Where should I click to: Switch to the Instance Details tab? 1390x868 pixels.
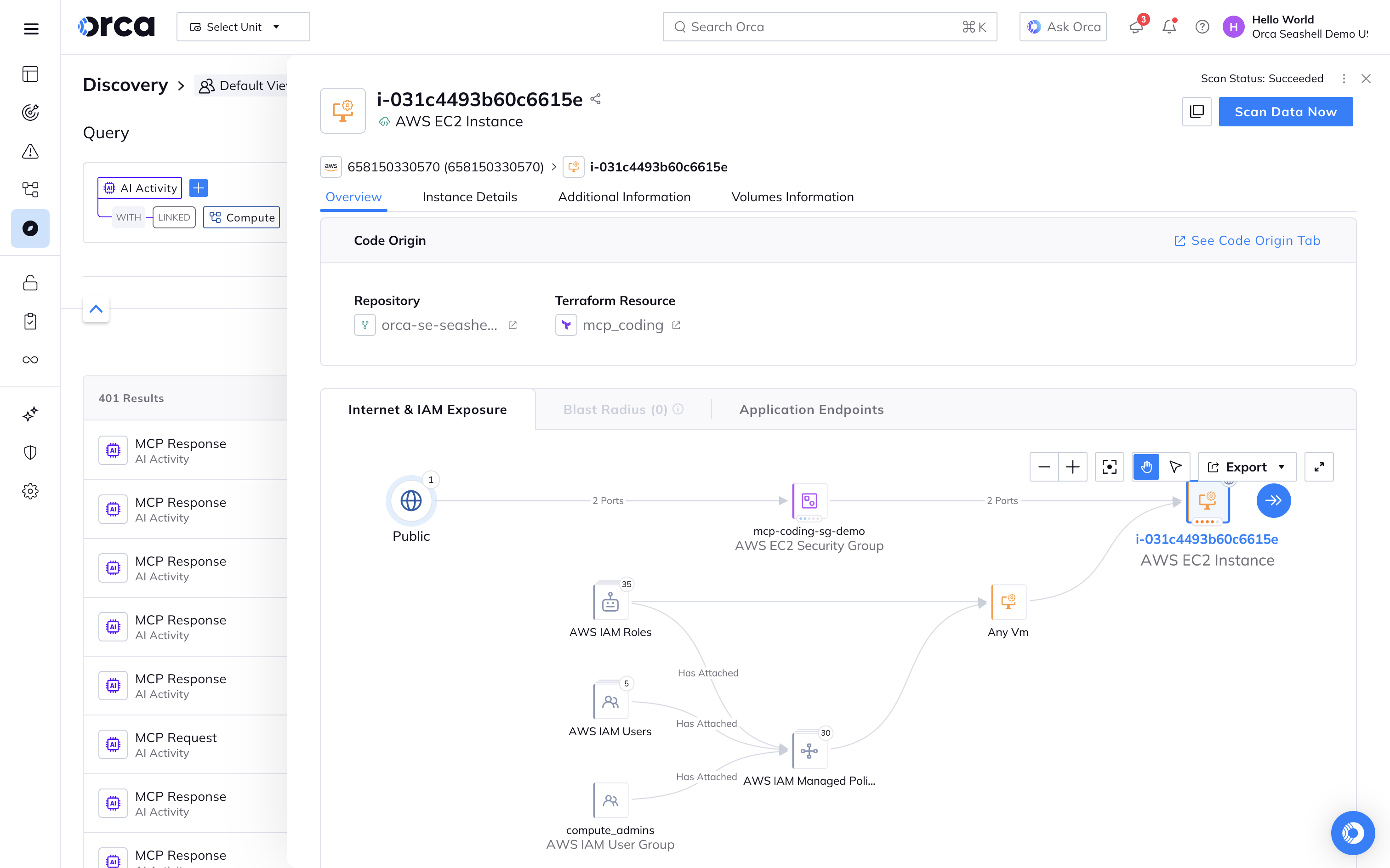[x=470, y=197]
